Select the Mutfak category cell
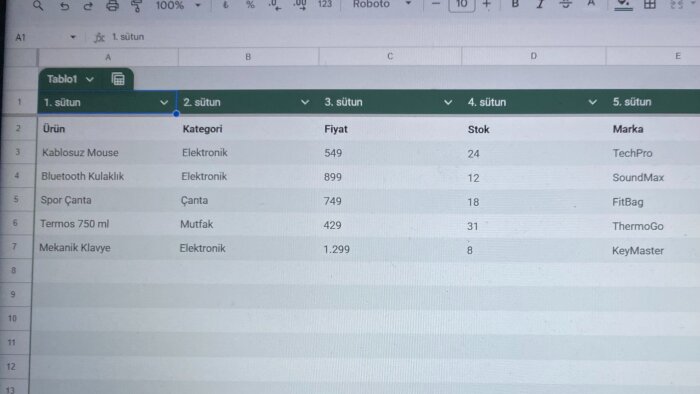The width and height of the screenshot is (700, 394). pyautogui.click(x=247, y=224)
